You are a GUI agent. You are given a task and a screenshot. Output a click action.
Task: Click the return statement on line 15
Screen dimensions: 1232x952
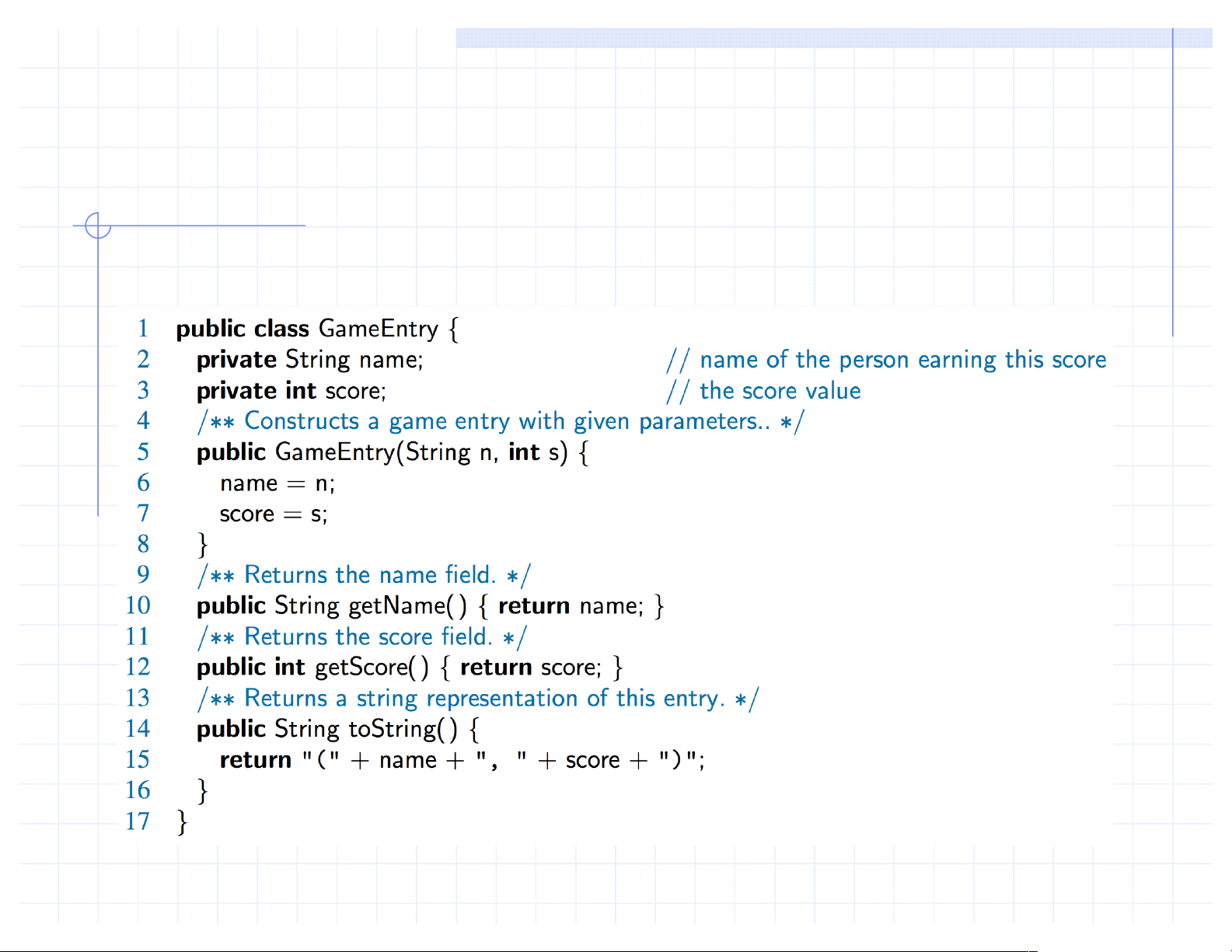coord(462,760)
